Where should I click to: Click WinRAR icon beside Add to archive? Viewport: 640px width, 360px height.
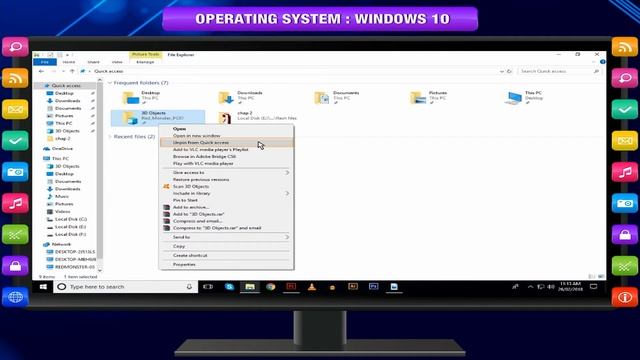point(166,207)
